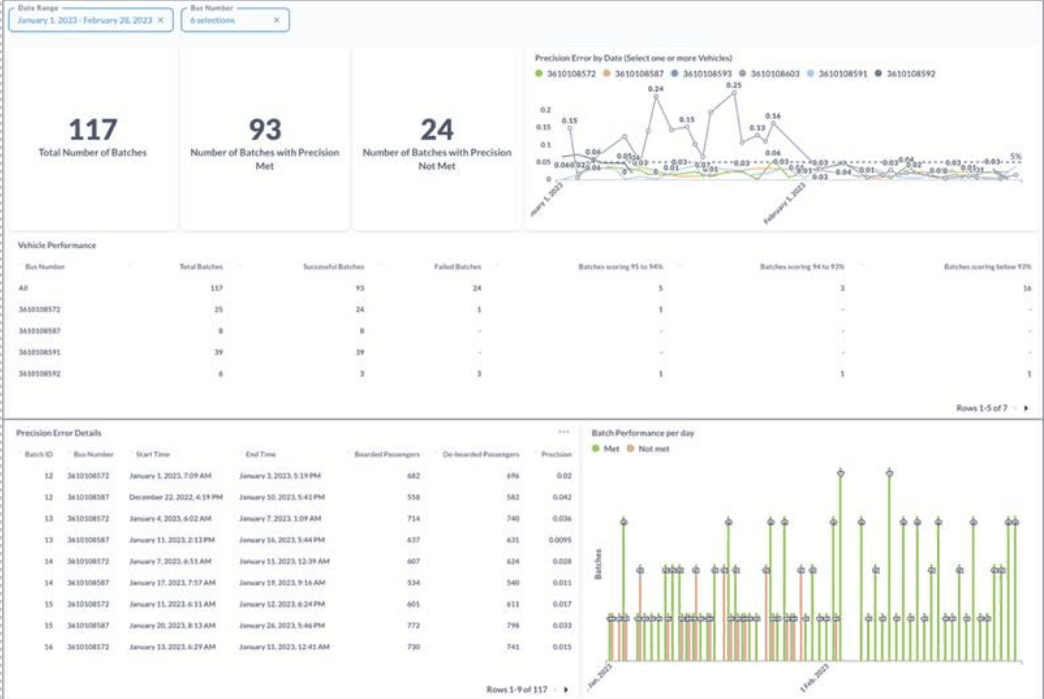
Task: Sort by End Time column header
Action: (x=260, y=455)
